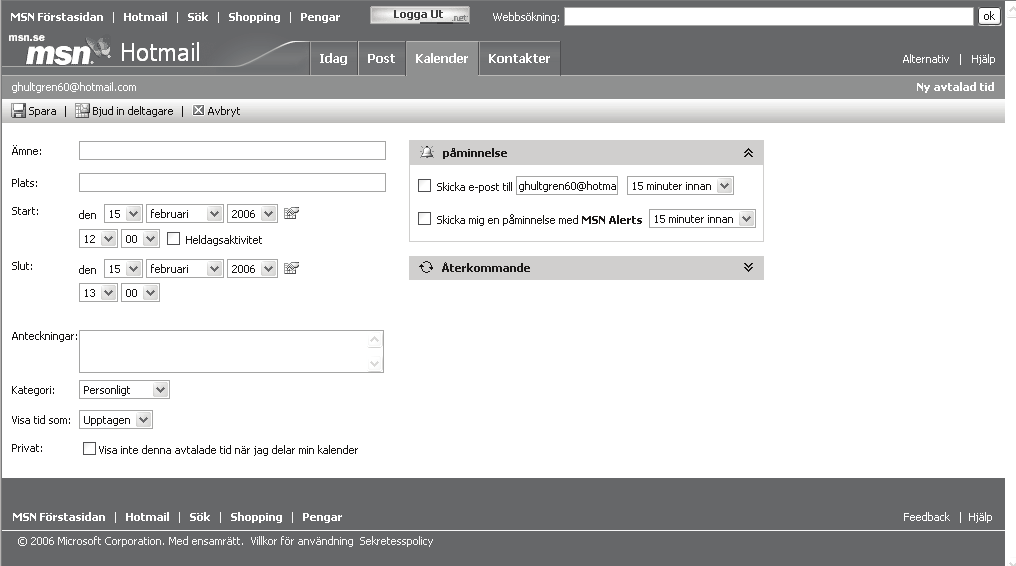Screen dimensions: 1016x566
Task: Open the top Sök link
Action: click(x=198, y=17)
